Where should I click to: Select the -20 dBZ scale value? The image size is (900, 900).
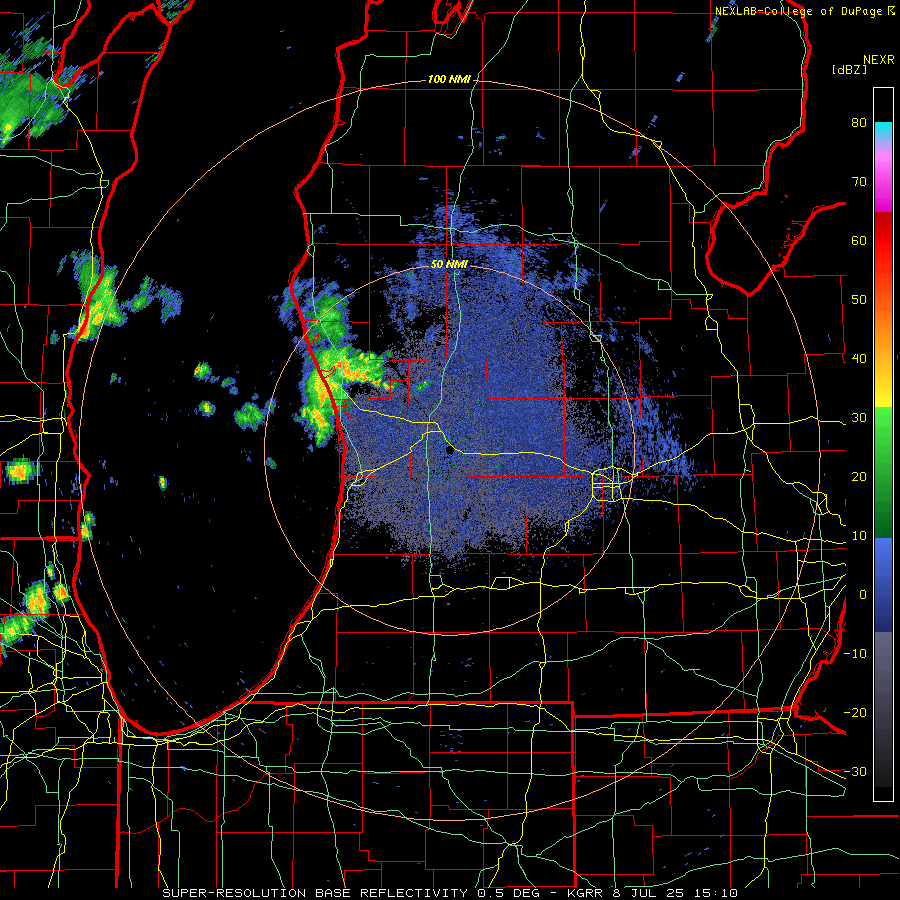point(855,712)
